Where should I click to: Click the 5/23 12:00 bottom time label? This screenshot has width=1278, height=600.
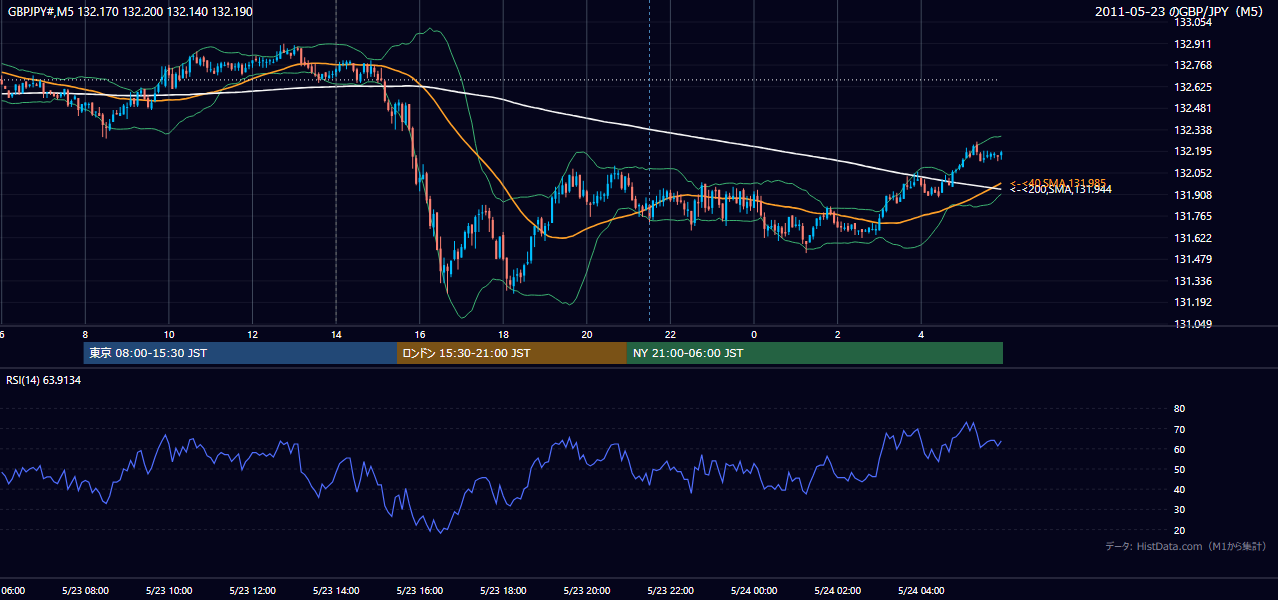pyautogui.click(x=252, y=590)
